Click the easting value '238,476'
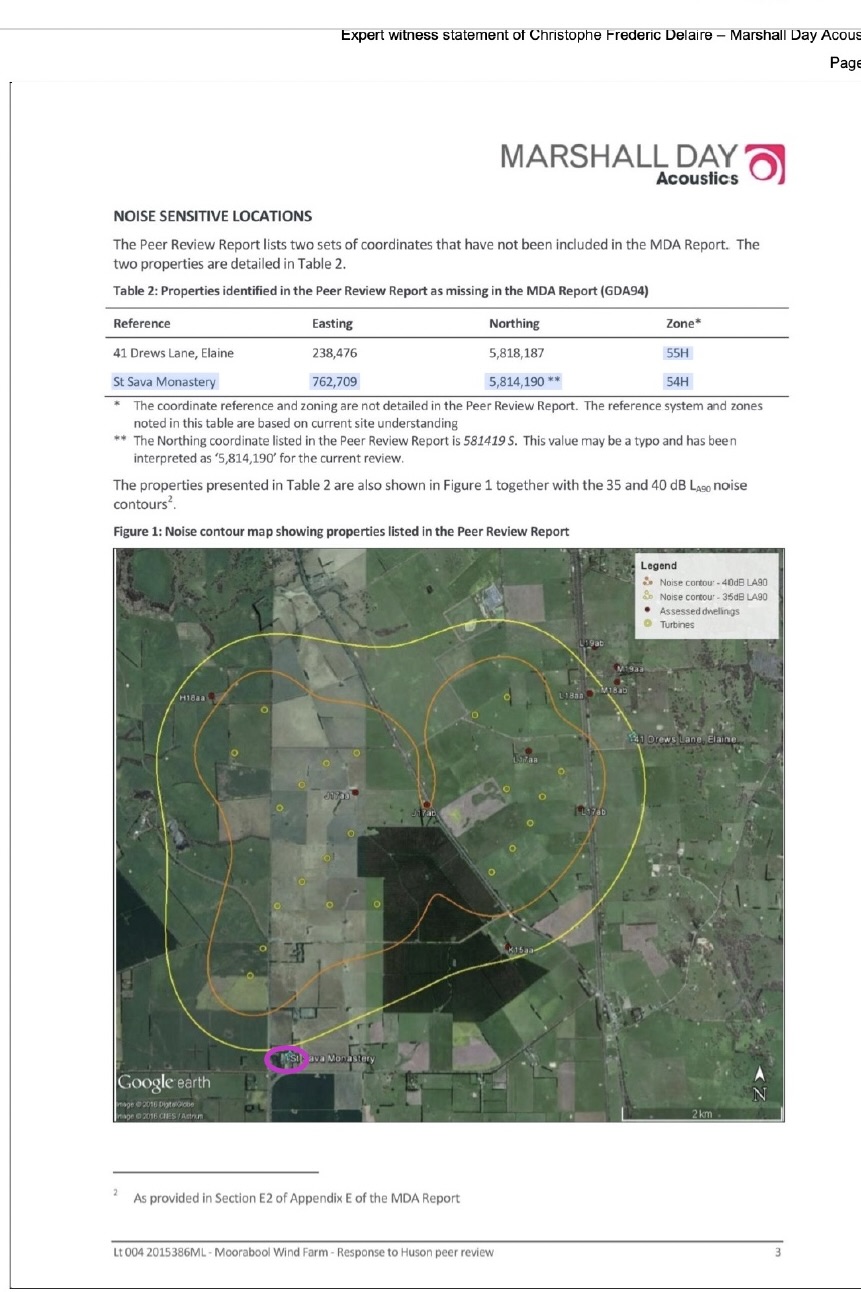This screenshot has height=1292, width=861. tap(335, 353)
